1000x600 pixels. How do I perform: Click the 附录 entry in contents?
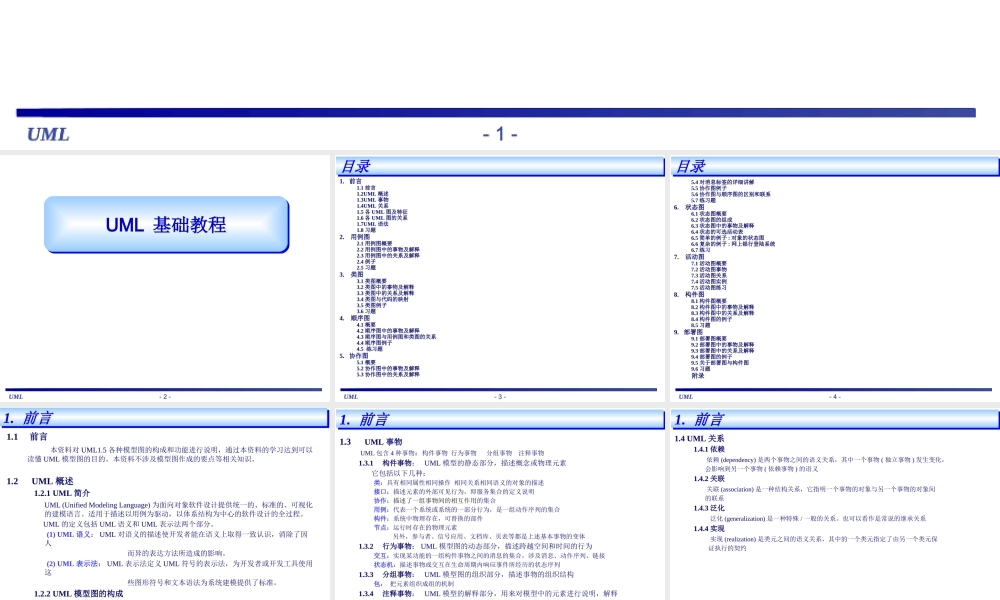(697, 375)
